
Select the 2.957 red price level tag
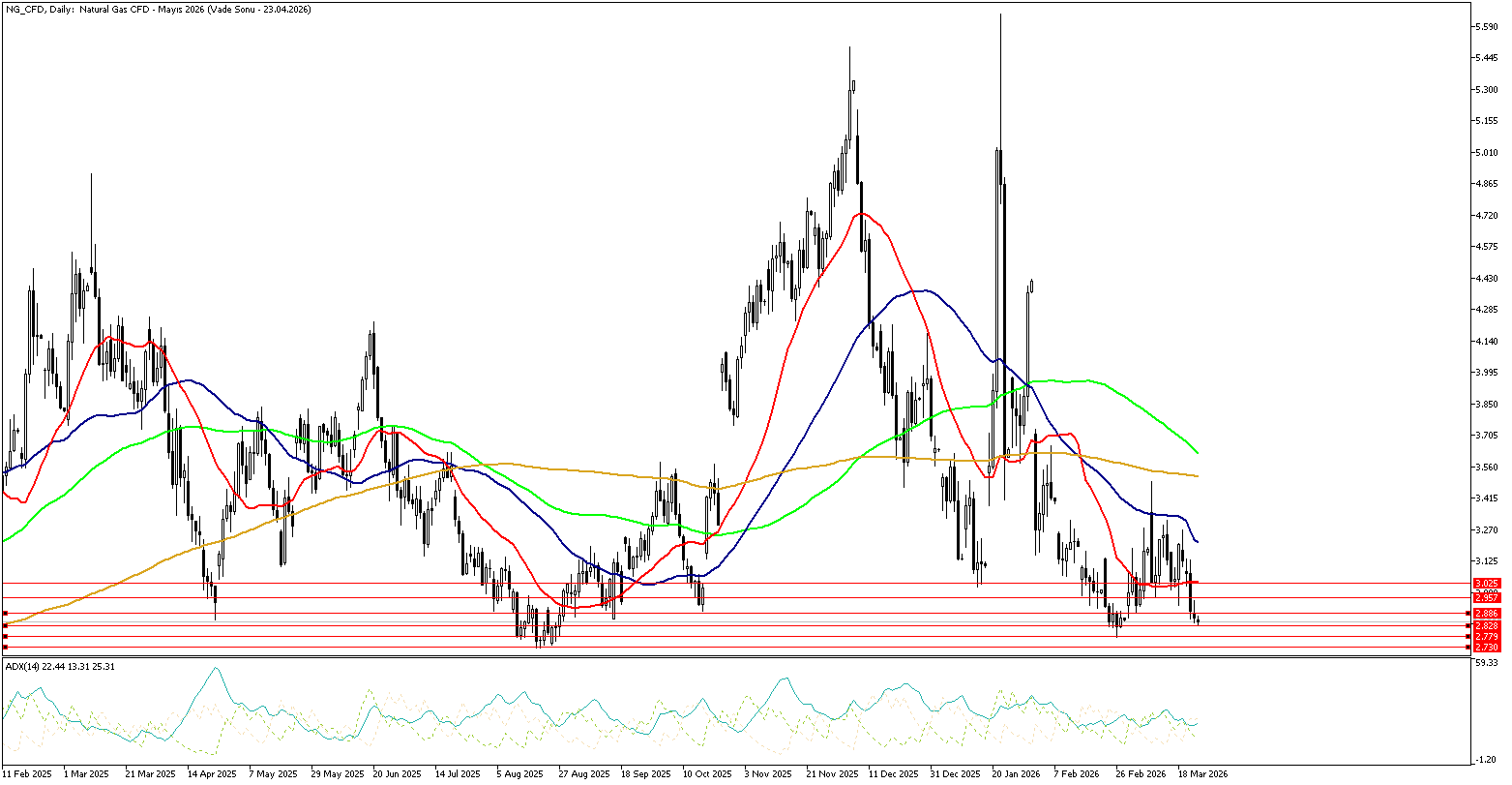pyautogui.click(x=1486, y=598)
